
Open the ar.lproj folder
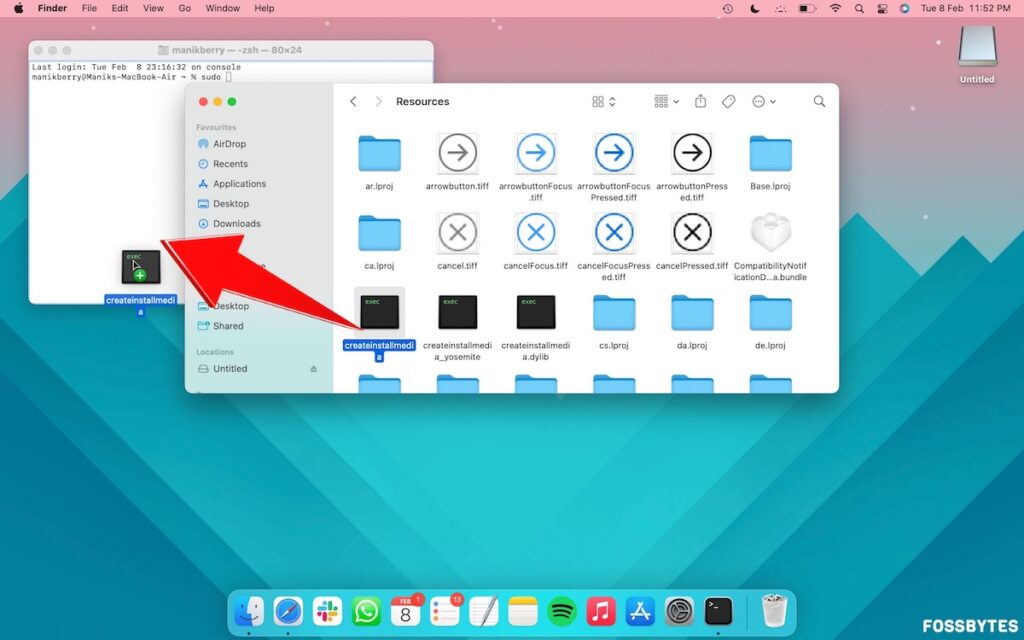point(379,153)
